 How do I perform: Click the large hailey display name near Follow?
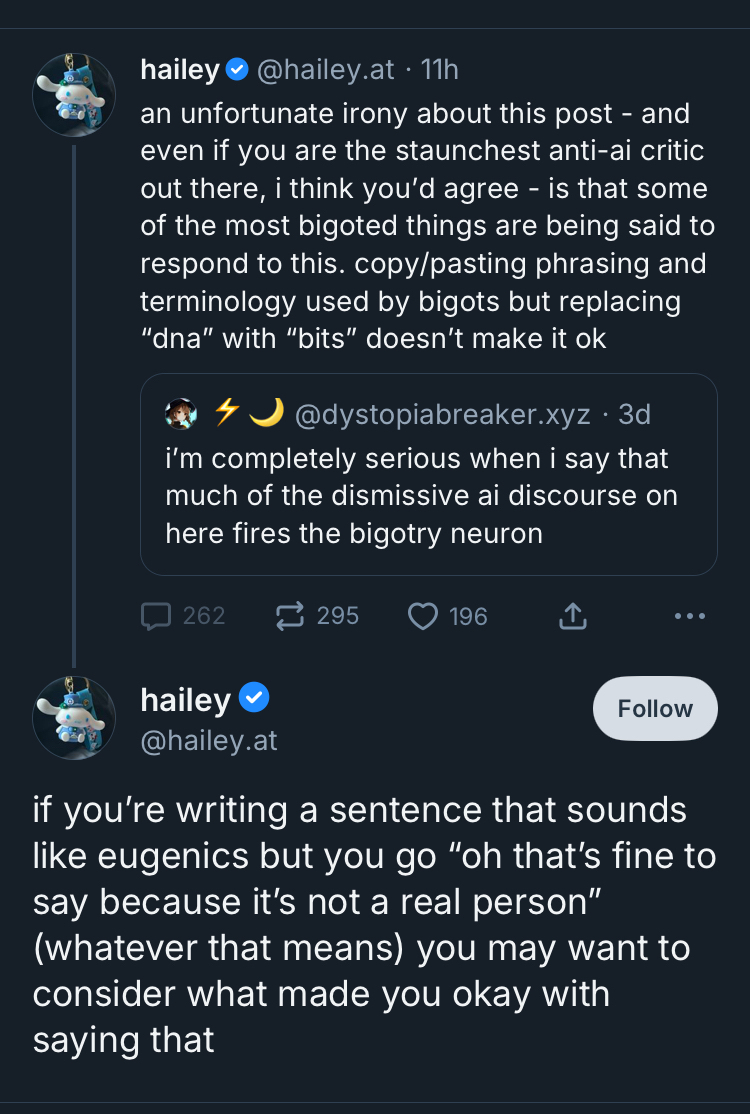[x=186, y=699]
